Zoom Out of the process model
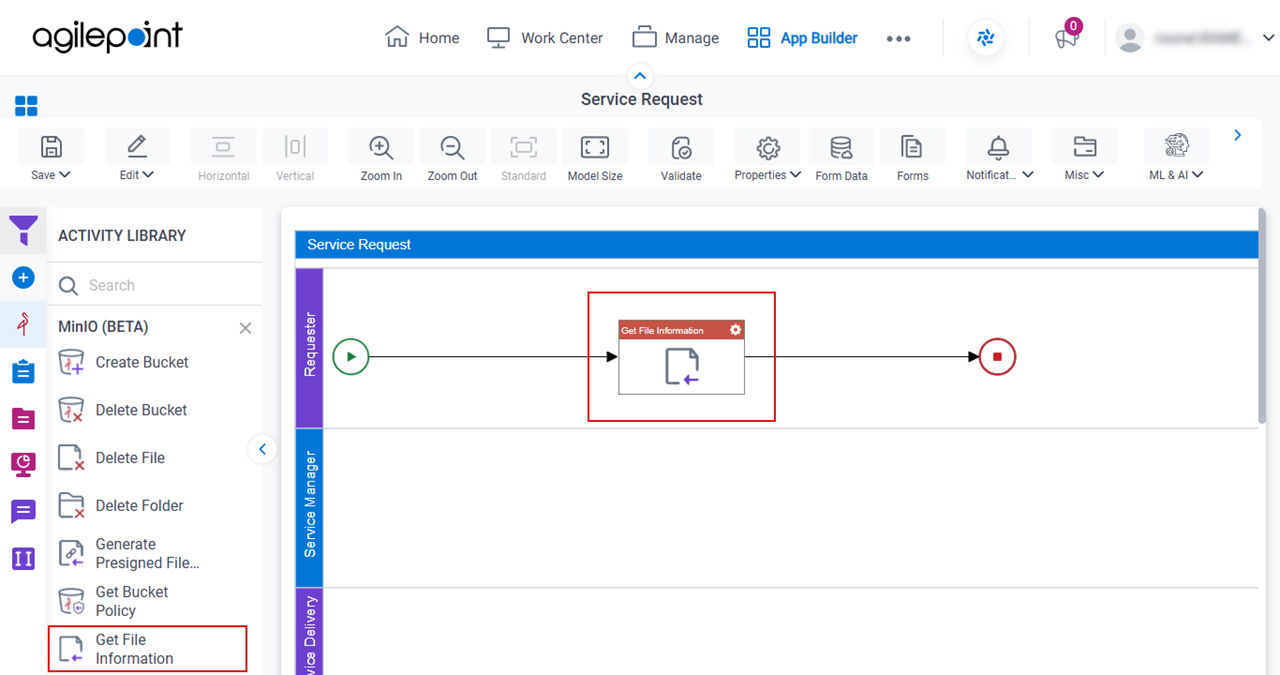Image resolution: width=1280 pixels, height=675 pixels. pyautogui.click(x=453, y=147)
